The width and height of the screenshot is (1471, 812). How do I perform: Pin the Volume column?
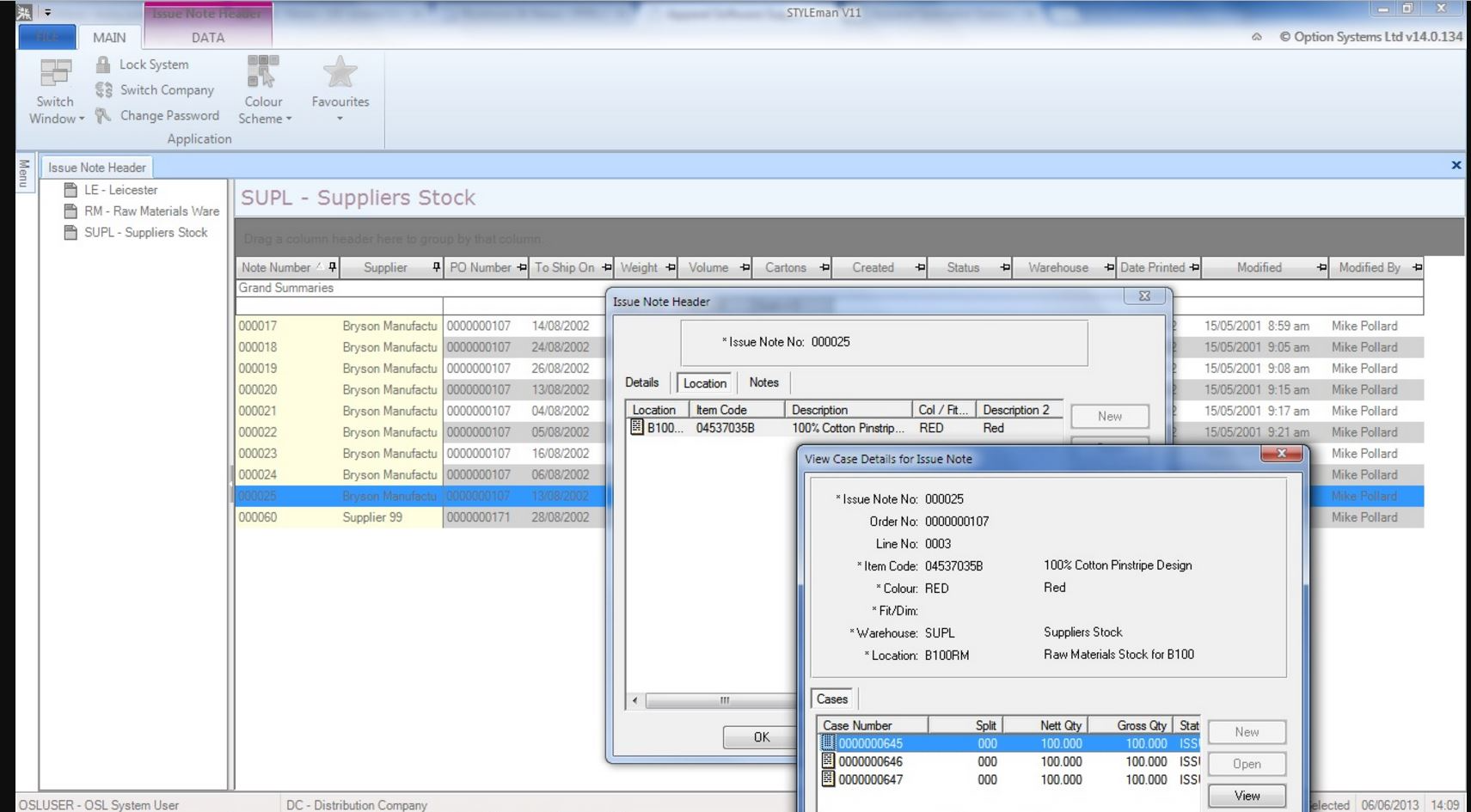(745, 267)
